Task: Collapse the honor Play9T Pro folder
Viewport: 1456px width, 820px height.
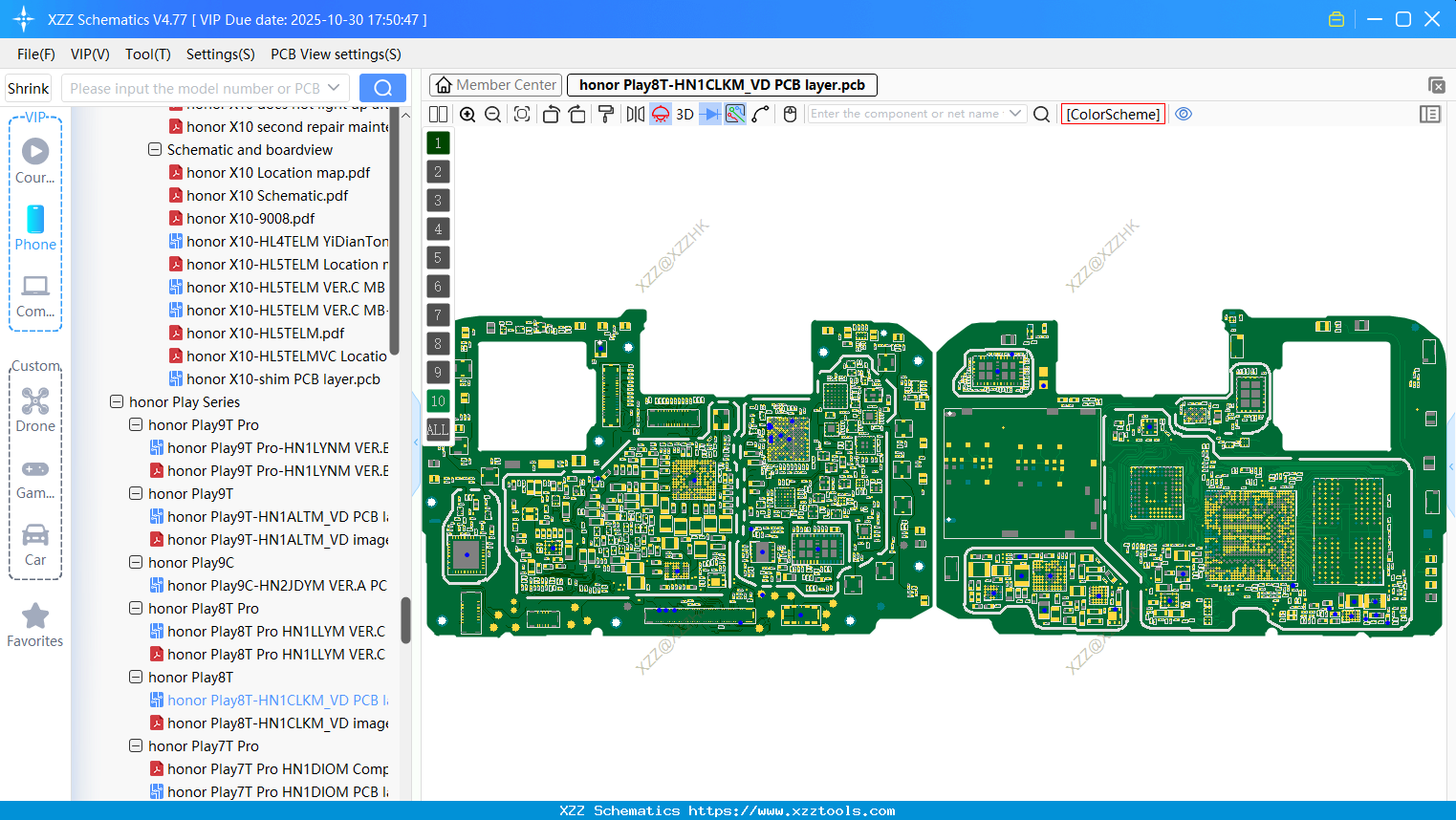Action: coord(136,425)
